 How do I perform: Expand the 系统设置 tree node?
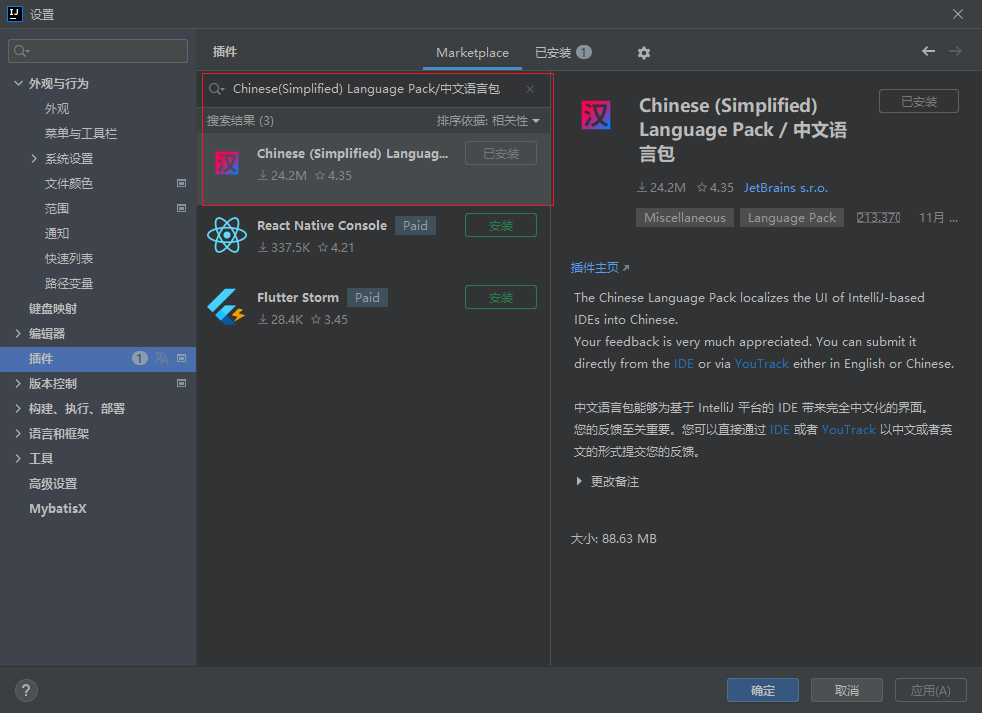[x=34, y=159]
